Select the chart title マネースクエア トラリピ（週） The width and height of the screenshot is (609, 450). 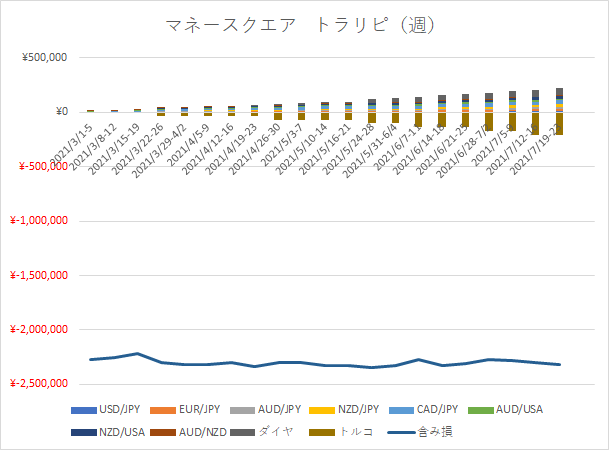[300, 26]
